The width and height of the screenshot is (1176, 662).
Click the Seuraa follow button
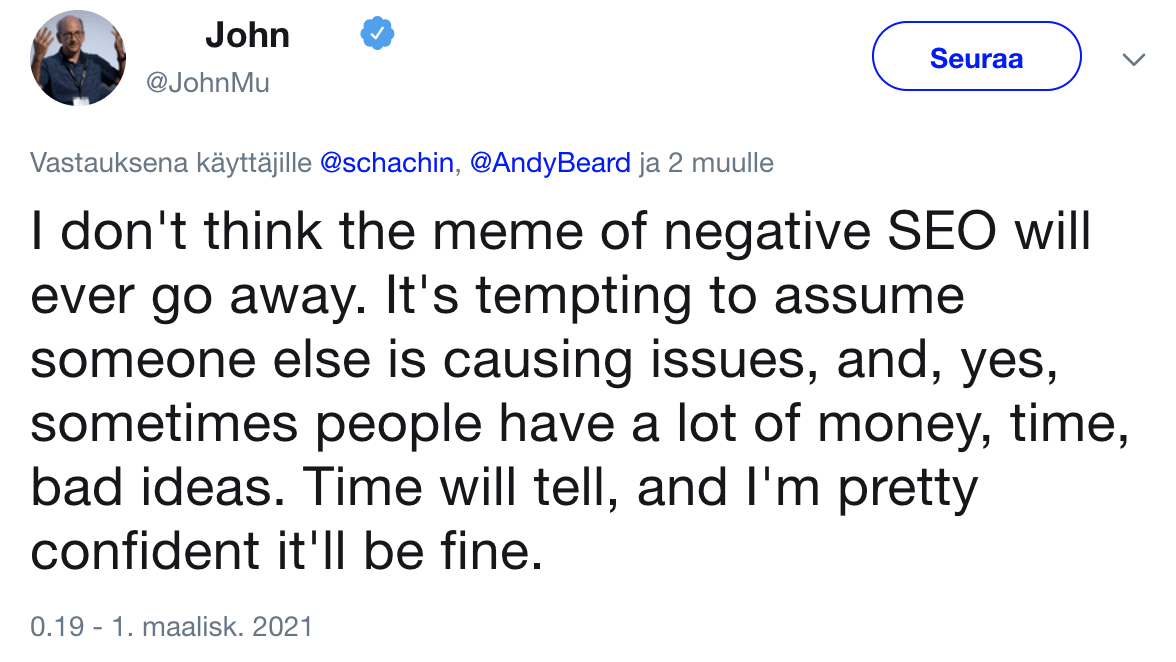[975, 56]
